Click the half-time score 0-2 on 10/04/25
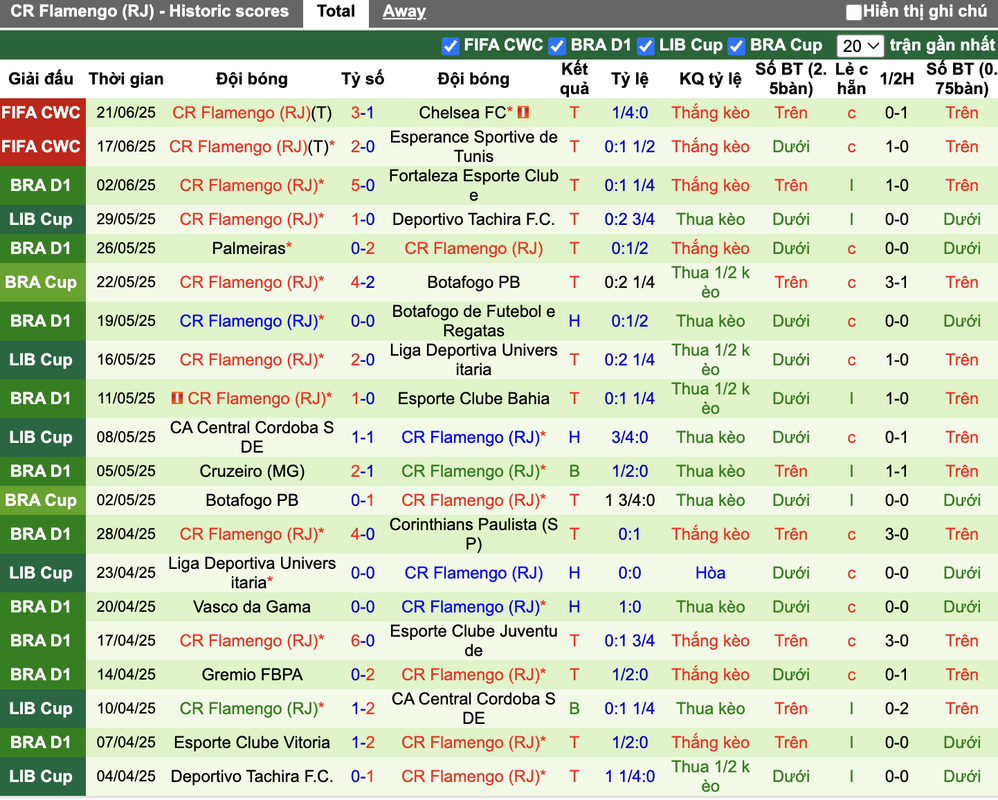 click(x=897, y=708)
